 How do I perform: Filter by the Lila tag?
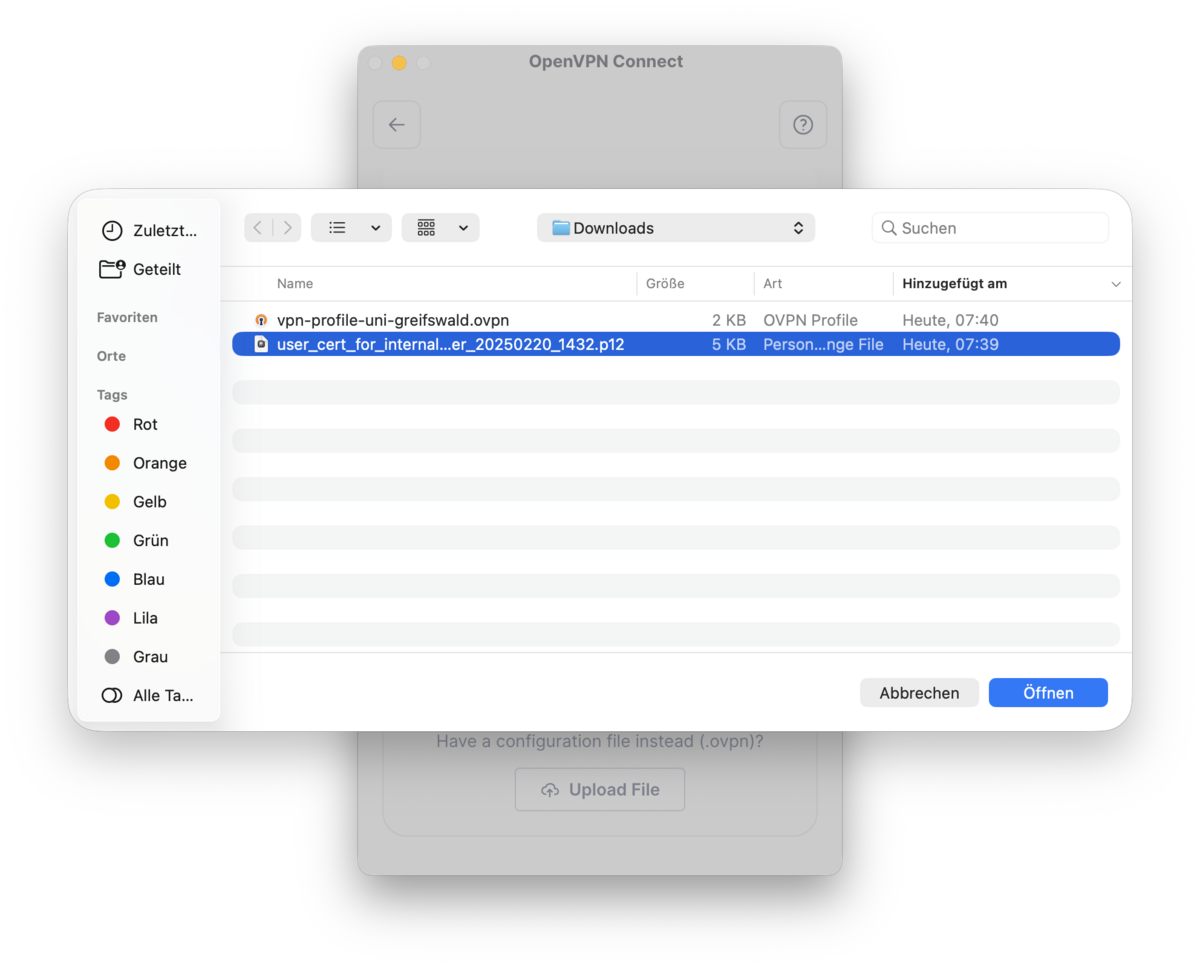(x=131, y=618)
